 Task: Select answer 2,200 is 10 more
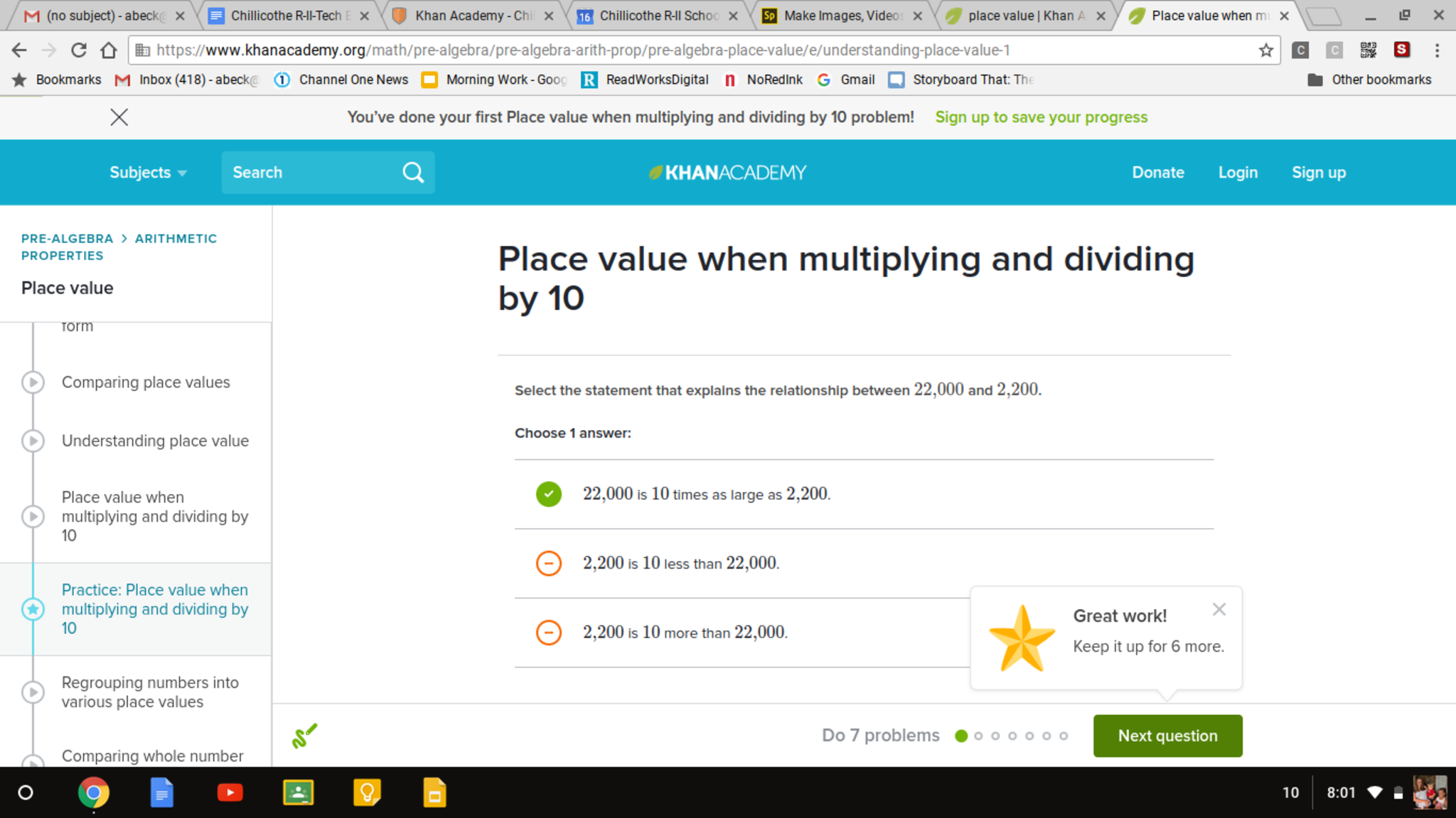point(548,633)
